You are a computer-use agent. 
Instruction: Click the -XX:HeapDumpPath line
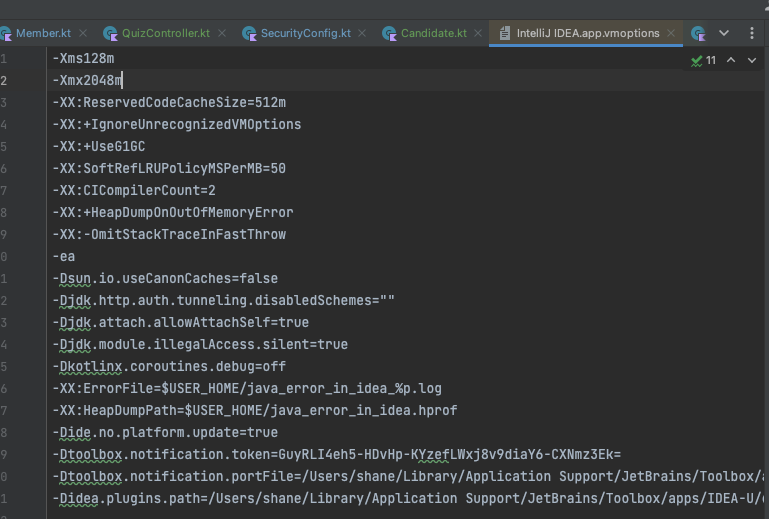[255, 411]
